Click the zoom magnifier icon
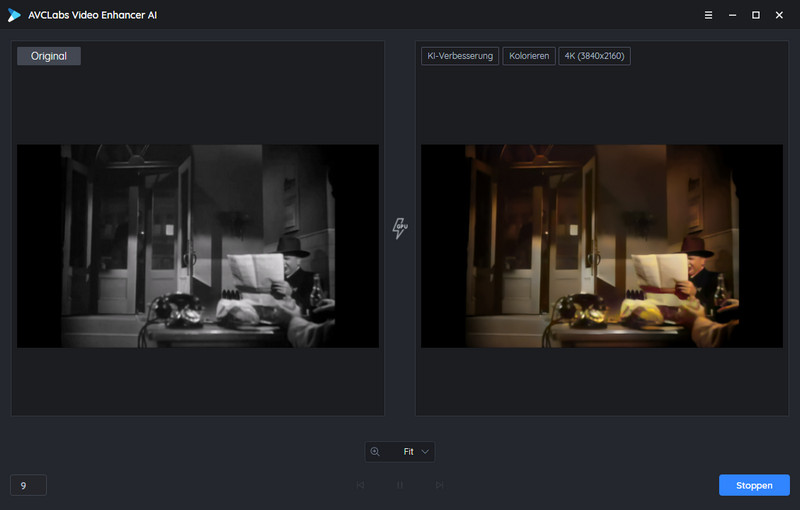The image size is (800, 510). (x=375, y=452)
